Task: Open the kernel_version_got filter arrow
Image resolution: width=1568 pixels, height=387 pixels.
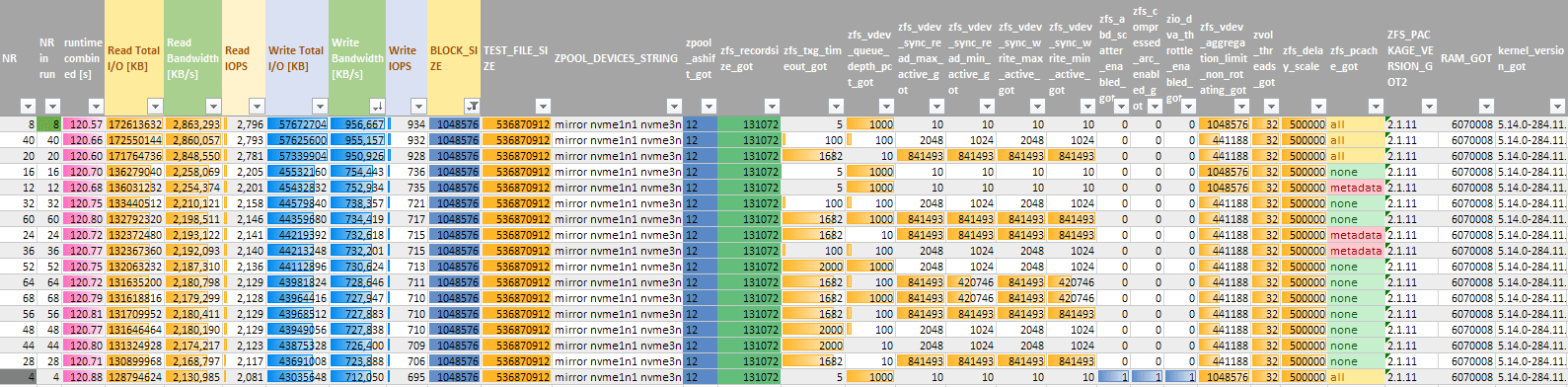Action: pyautogui.click(x=1559, y=106)
